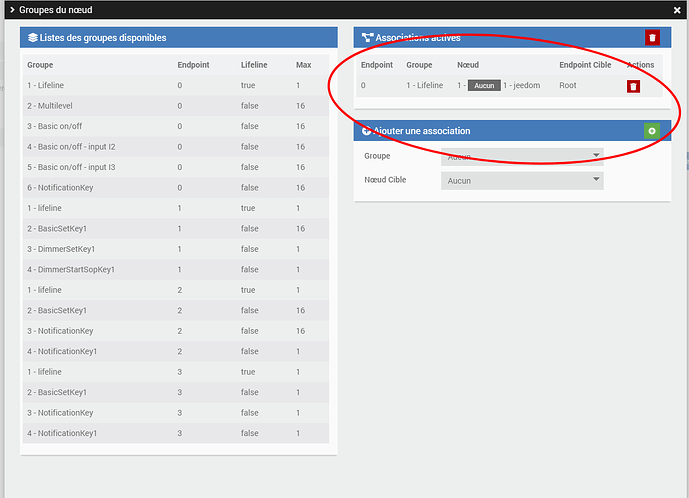Select the 5 - Basic on/off - input I3 row
This screenshot has width=689, height=498.
[x=176, y=167]
